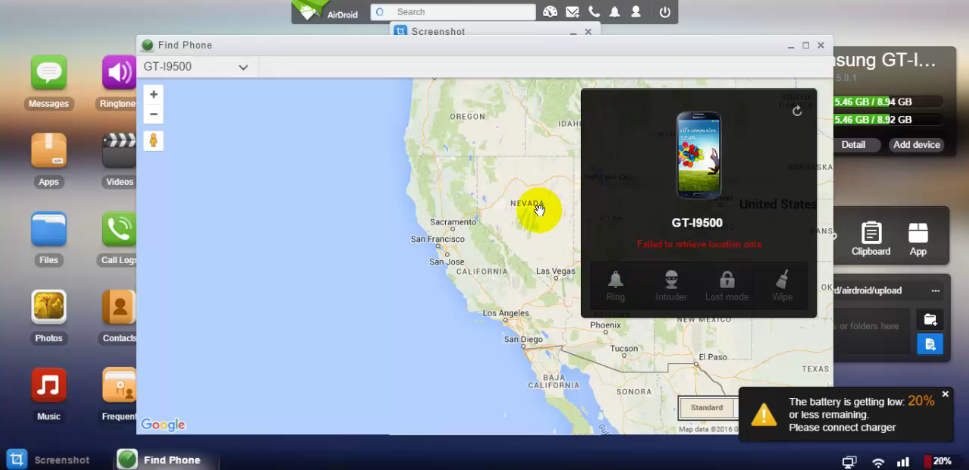Switch to Screenshot in the taskbar
The image size is (969, 470).
(48, 460)
